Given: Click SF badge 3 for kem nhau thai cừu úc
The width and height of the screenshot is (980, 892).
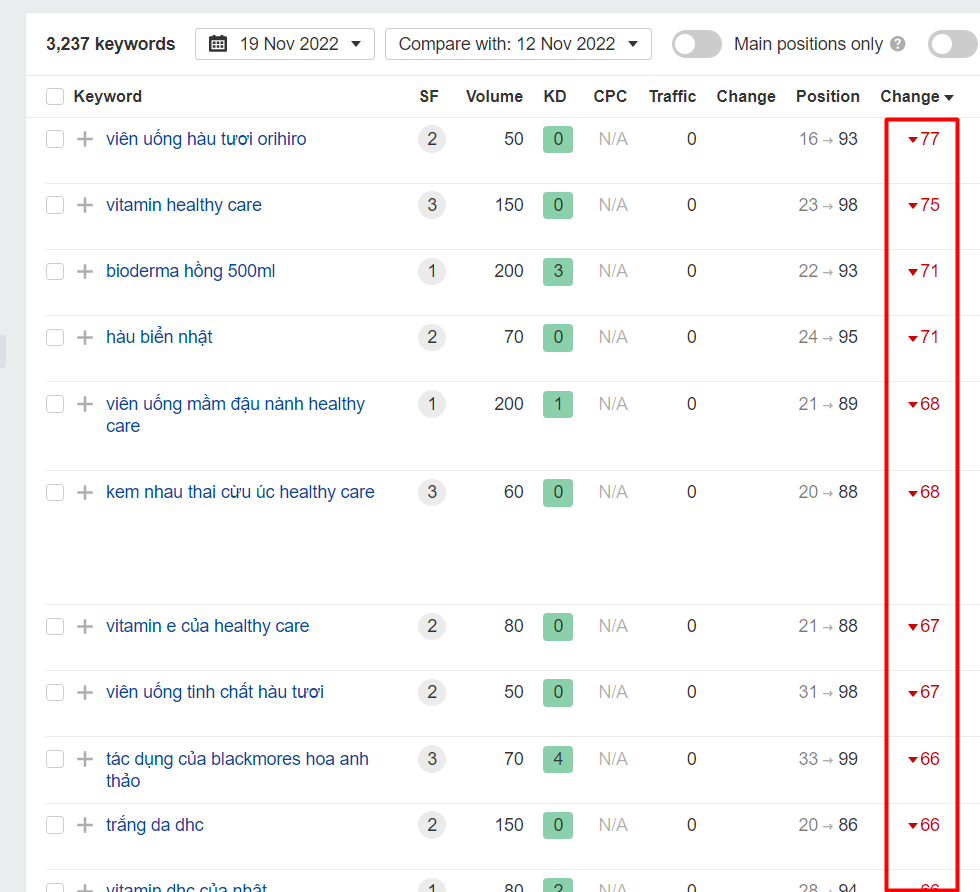Looking at the screenshot, I should pos(432,493).
